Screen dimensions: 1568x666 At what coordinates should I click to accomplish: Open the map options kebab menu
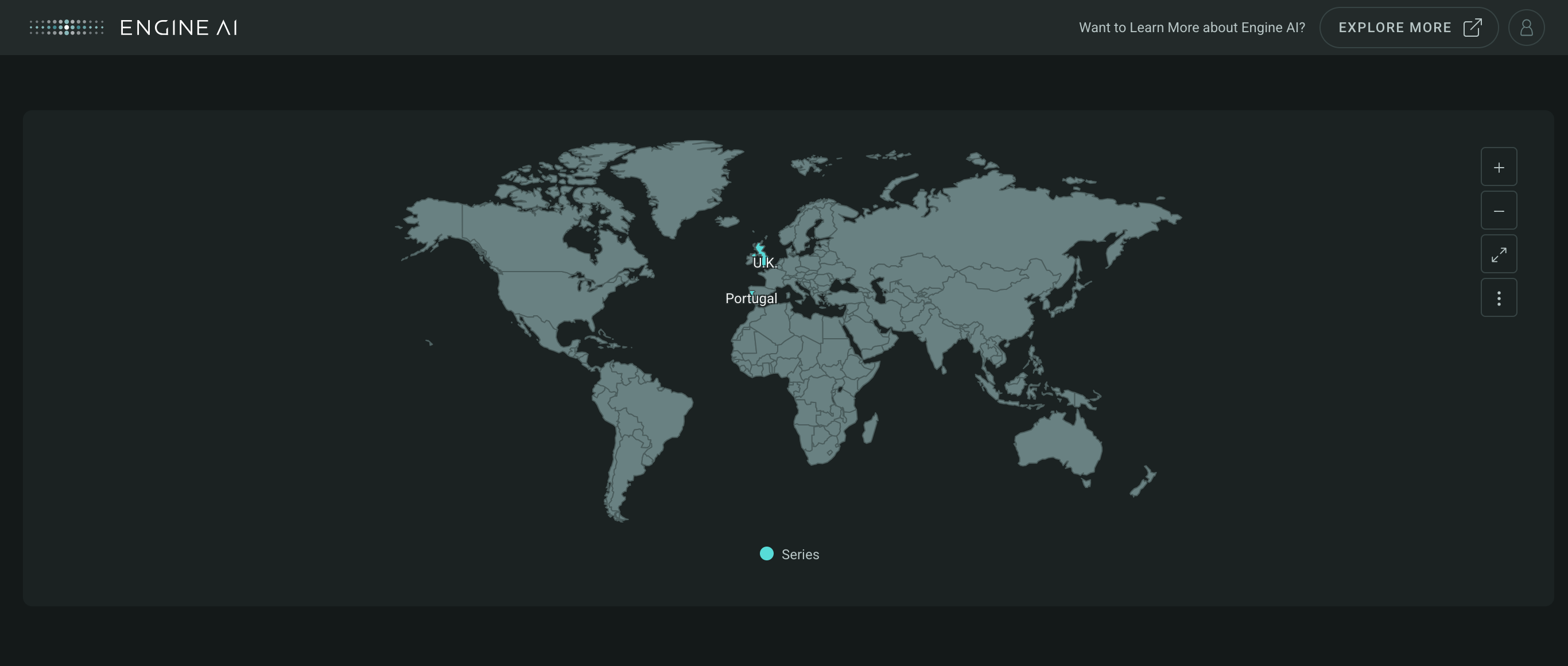point(1499,299)
